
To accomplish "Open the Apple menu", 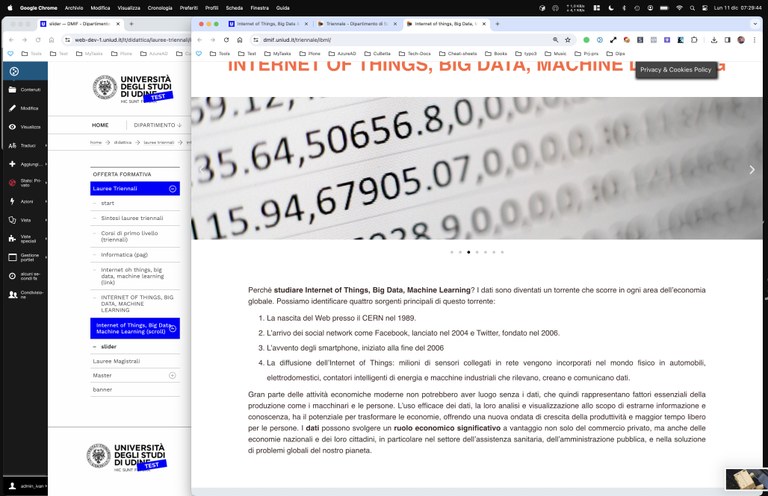I will (x=10, y=8).
